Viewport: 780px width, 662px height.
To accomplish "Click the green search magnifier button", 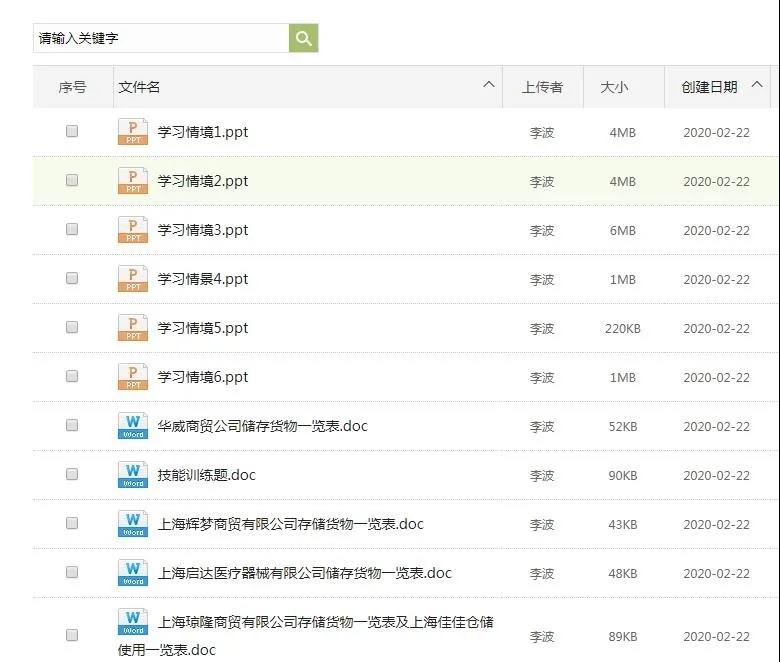I will (x=304, y=38).
